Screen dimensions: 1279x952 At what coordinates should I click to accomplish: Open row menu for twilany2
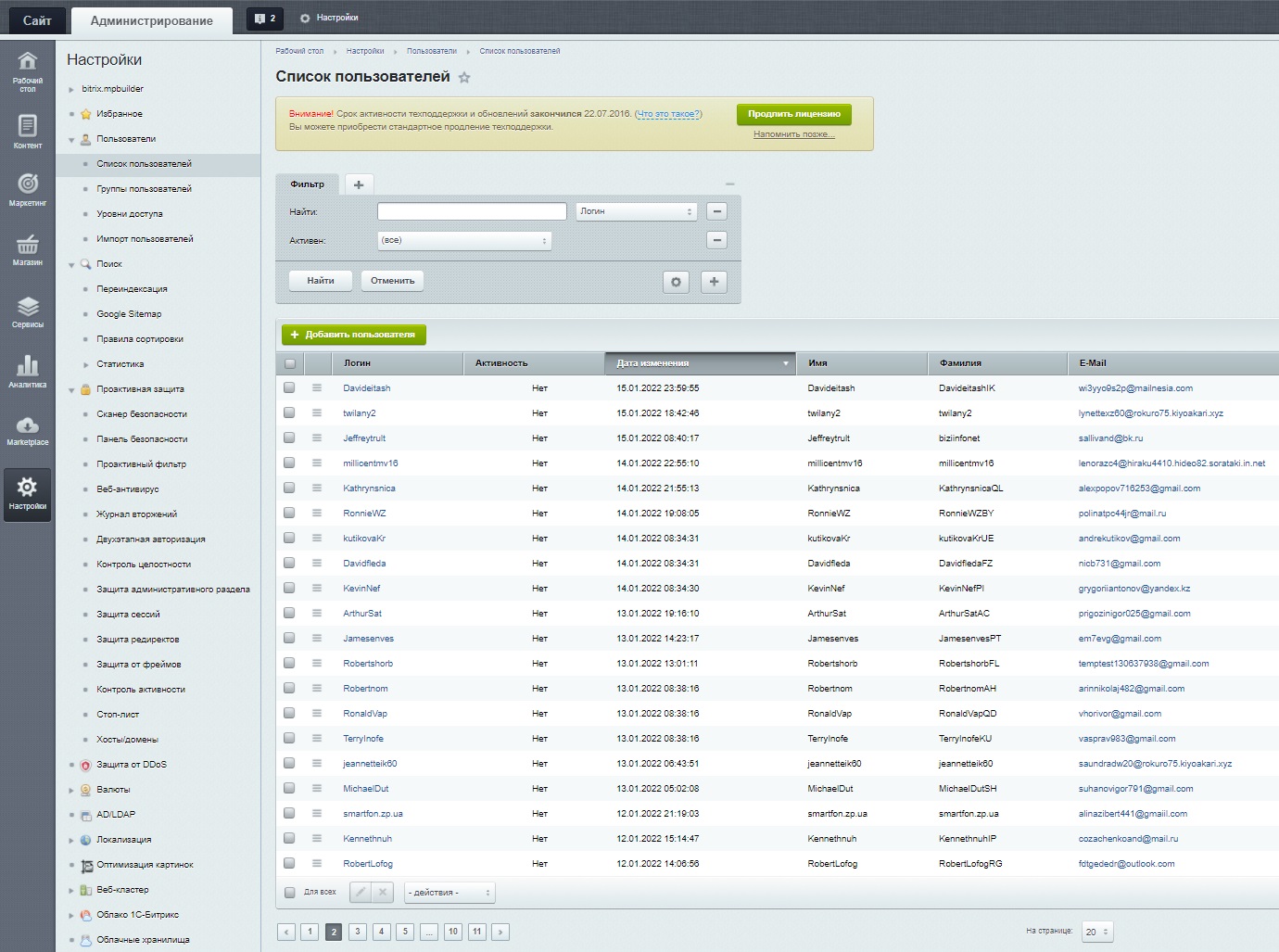[x=317, y=413]
